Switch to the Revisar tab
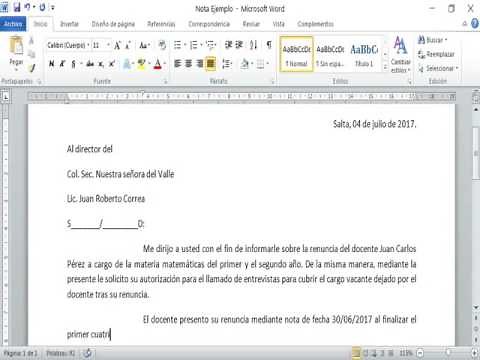 251,24
